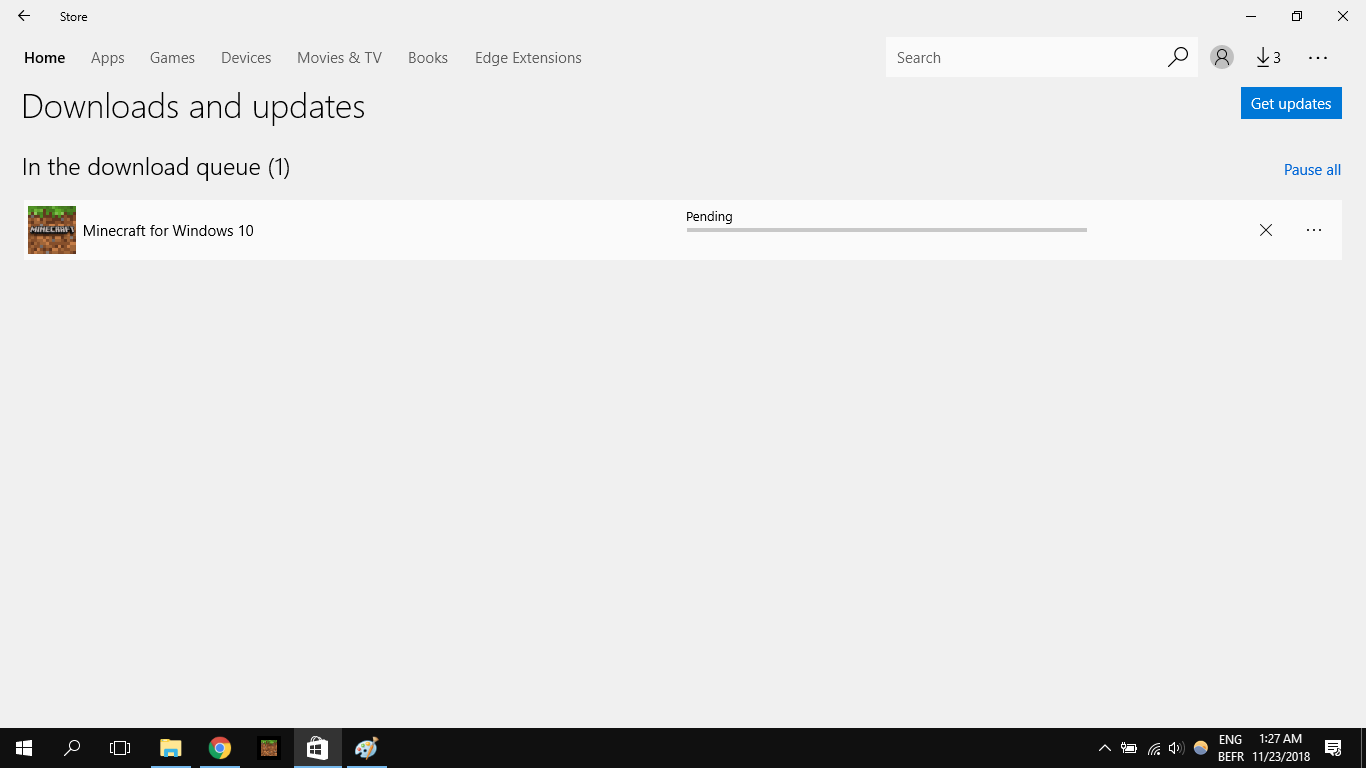The image size is (1366, 768).
Task: Switch to Google Chrome in the taskbar
Action: click(220, 748)
